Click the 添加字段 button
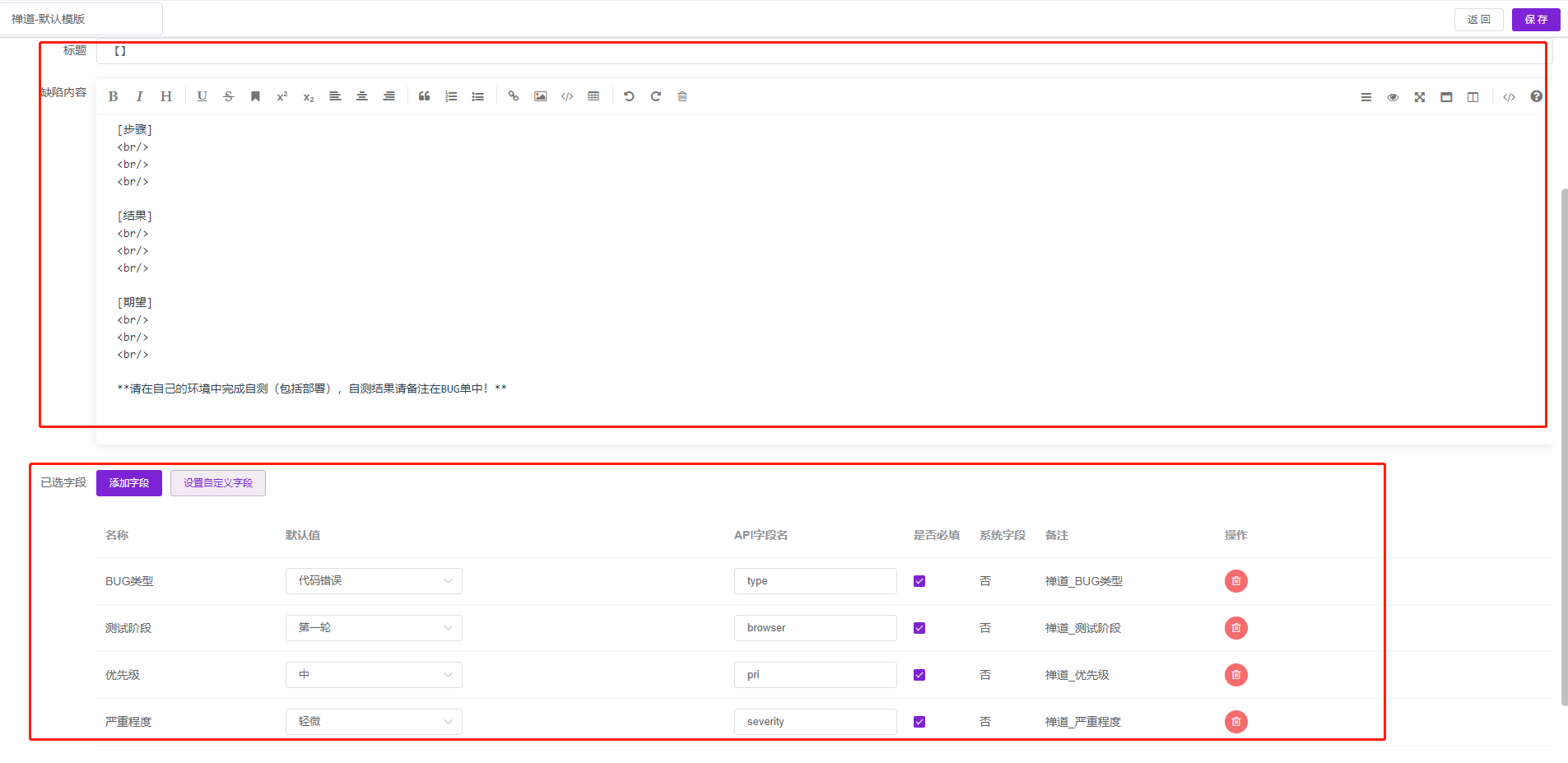The height and width of the screenshot is (763, 1568). pos(129,483)
